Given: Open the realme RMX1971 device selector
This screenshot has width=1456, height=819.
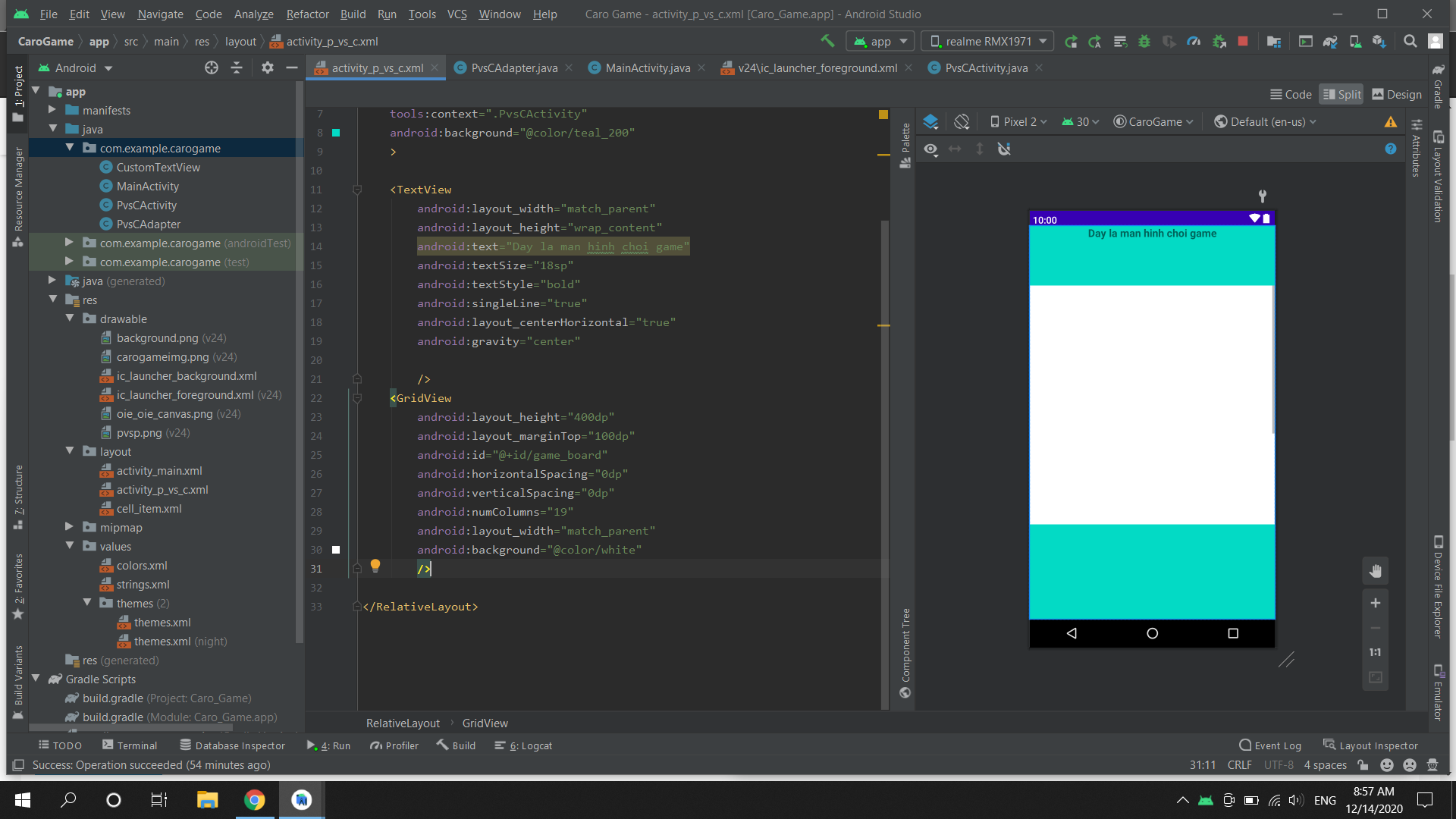Looking at the screenshot, I should 987,41.
